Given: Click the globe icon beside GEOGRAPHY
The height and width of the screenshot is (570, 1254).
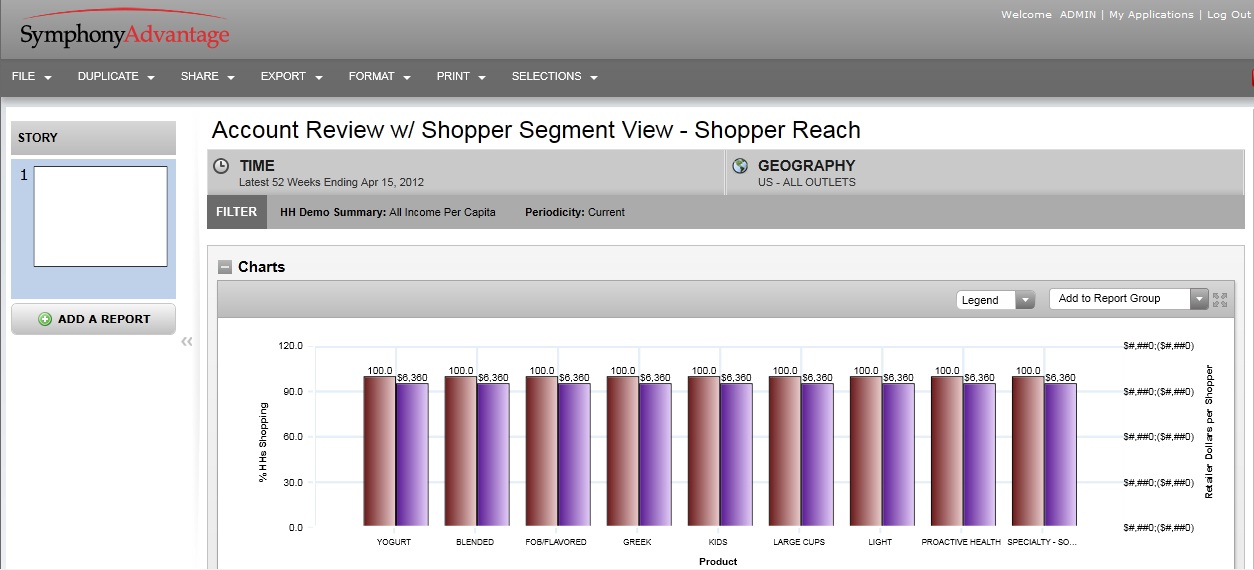Looking at the screenshot, I should tap(740, 166).
